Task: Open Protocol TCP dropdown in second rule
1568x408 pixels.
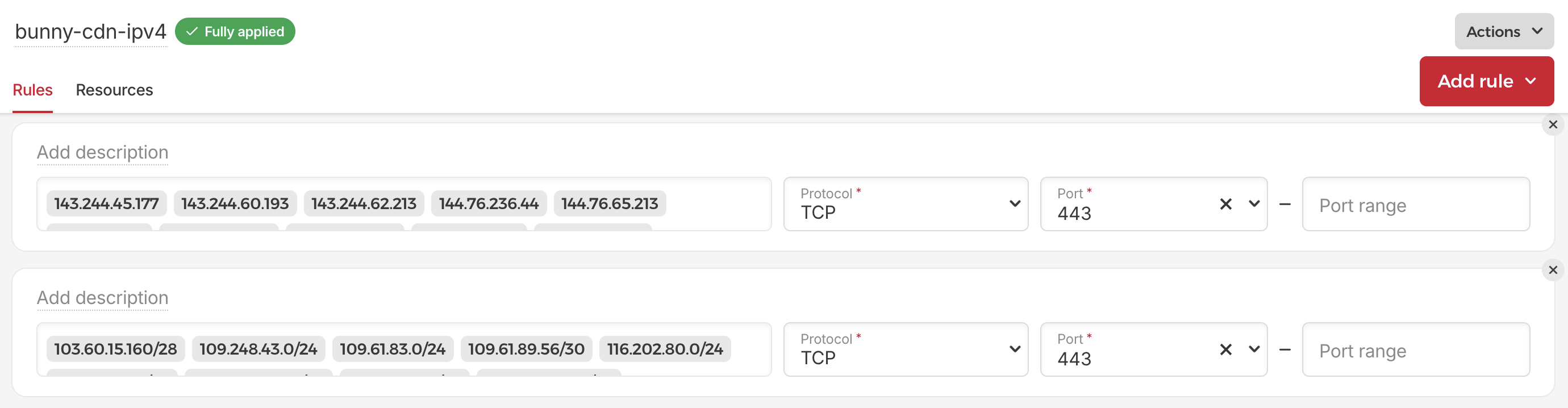Action: (905, 349)
